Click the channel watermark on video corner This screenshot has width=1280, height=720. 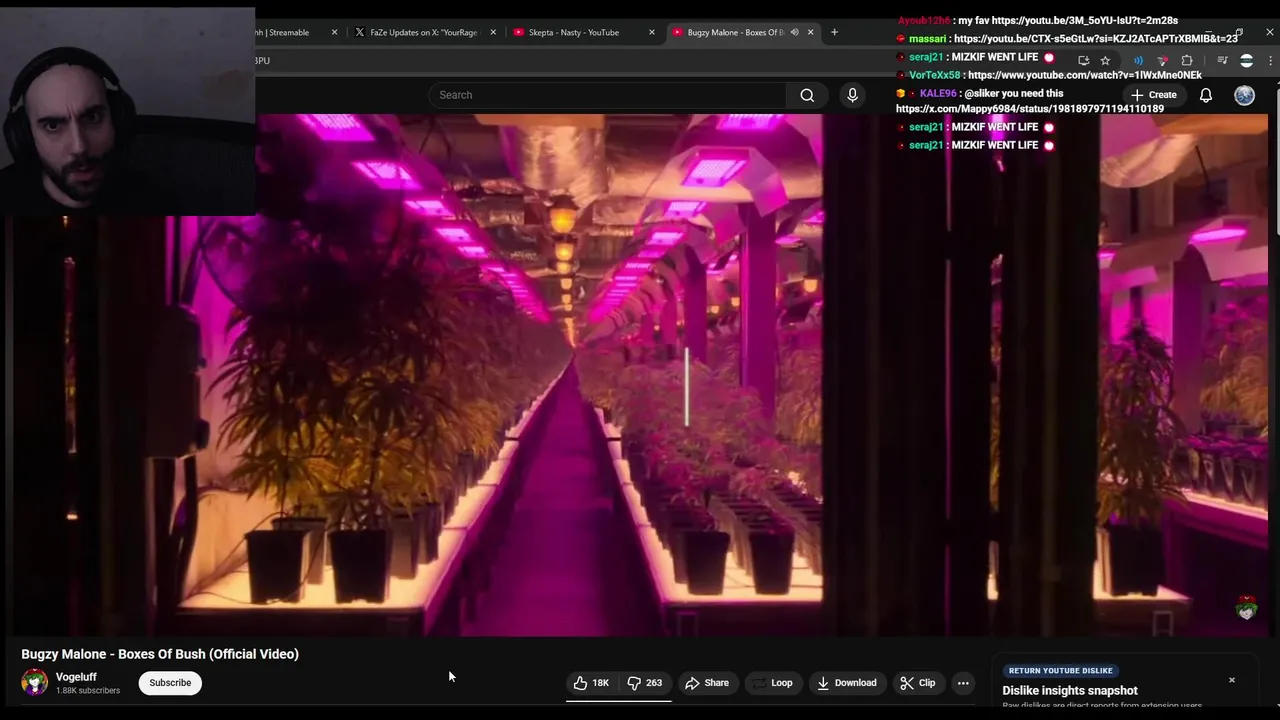1246,608
